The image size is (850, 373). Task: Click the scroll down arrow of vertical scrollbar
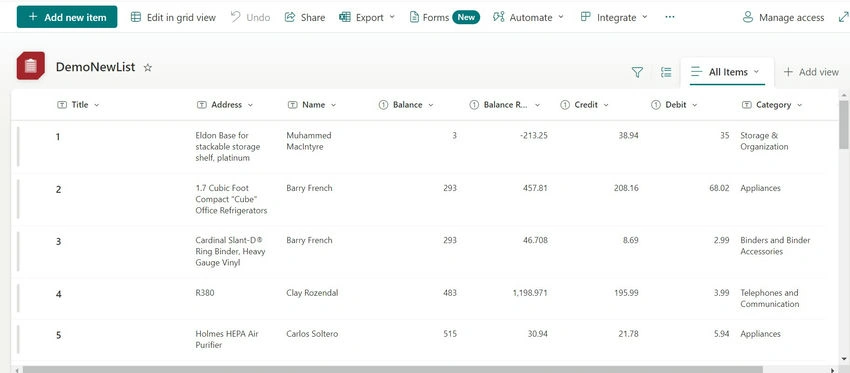coord(844,358)
